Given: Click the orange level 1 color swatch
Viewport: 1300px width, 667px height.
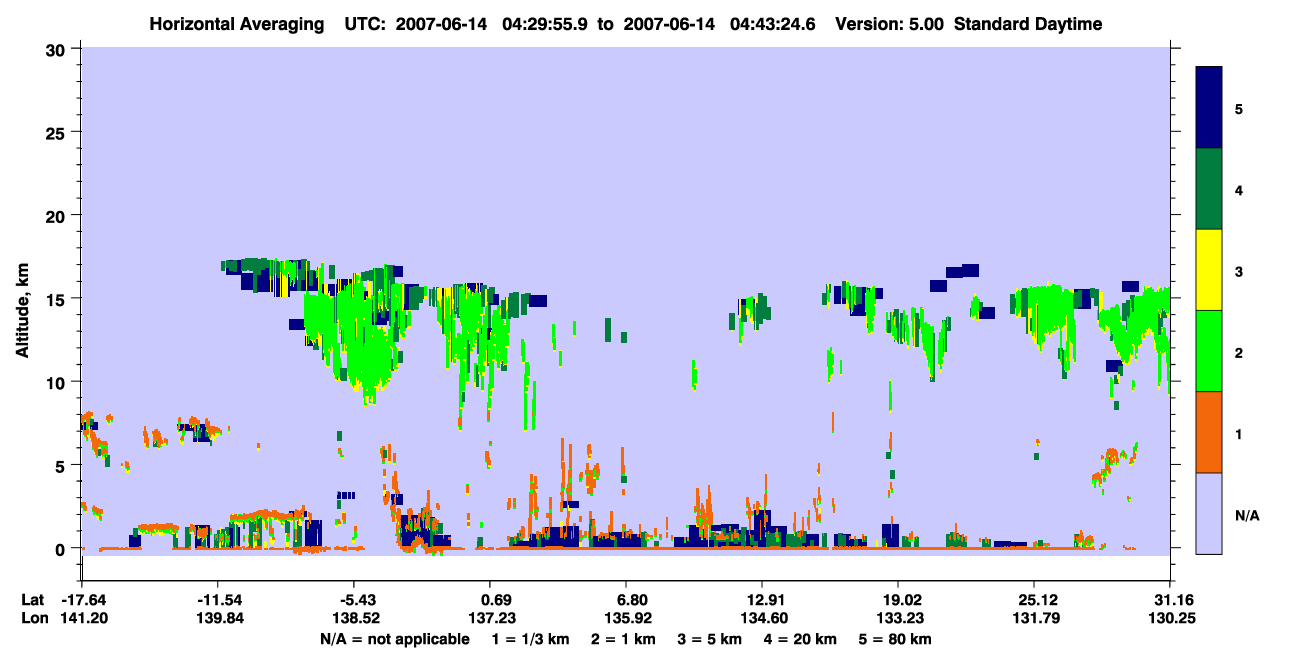Looking at the screenshot, I should (1209, 432).
